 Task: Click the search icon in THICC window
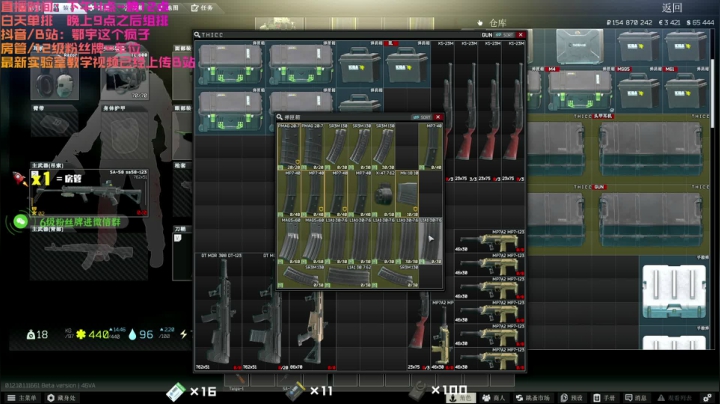[x=197, y=35]
